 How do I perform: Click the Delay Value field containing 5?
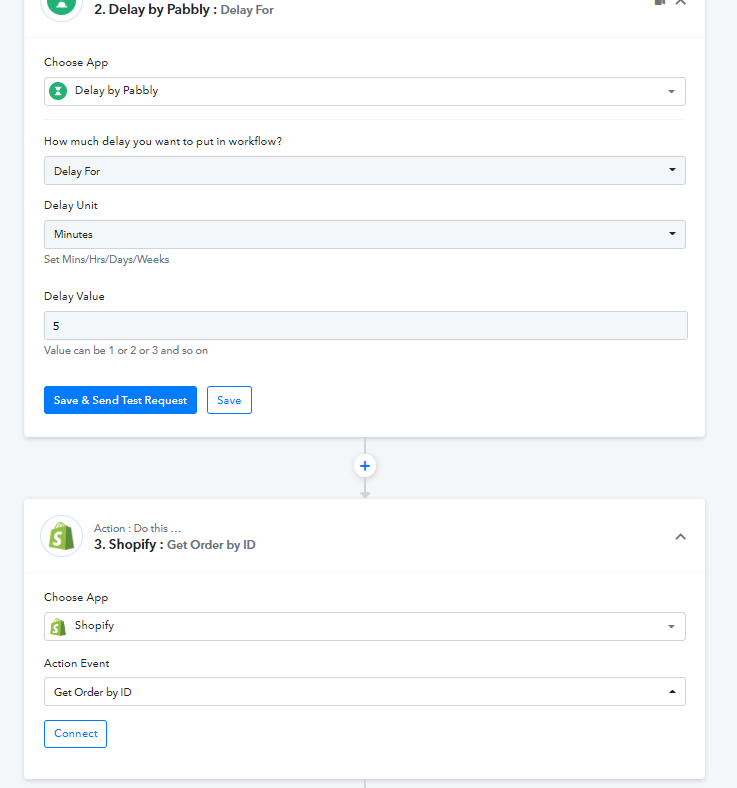[x=366, y=326]
